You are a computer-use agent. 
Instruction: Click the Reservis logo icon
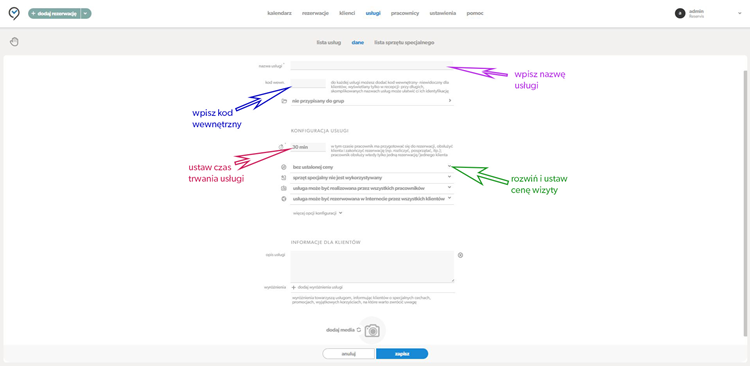pos(14,13)
